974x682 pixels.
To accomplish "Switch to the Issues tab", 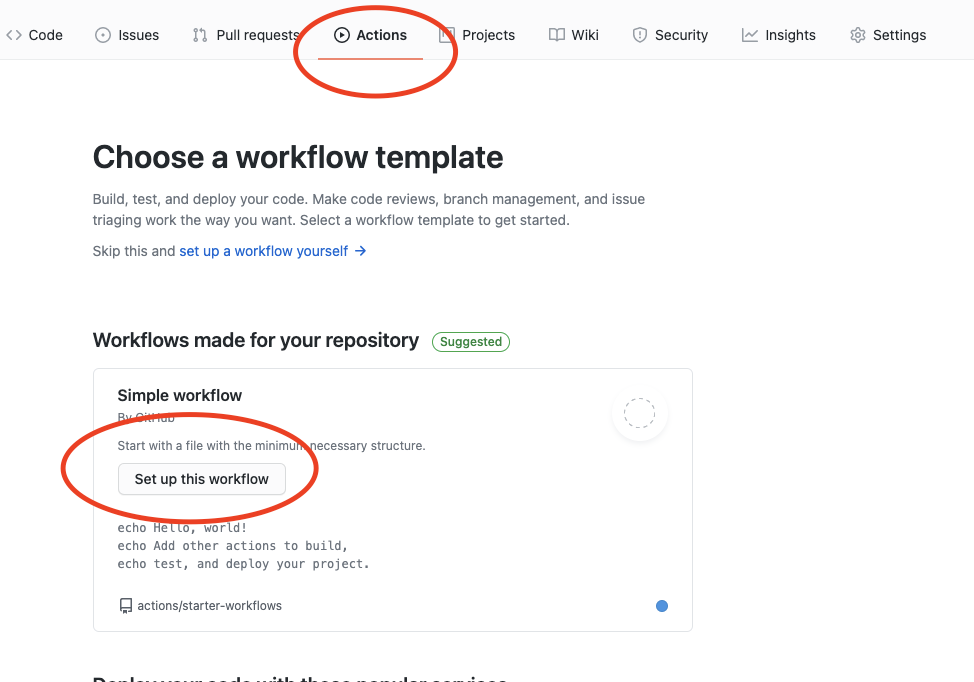I will pos(127,35).
